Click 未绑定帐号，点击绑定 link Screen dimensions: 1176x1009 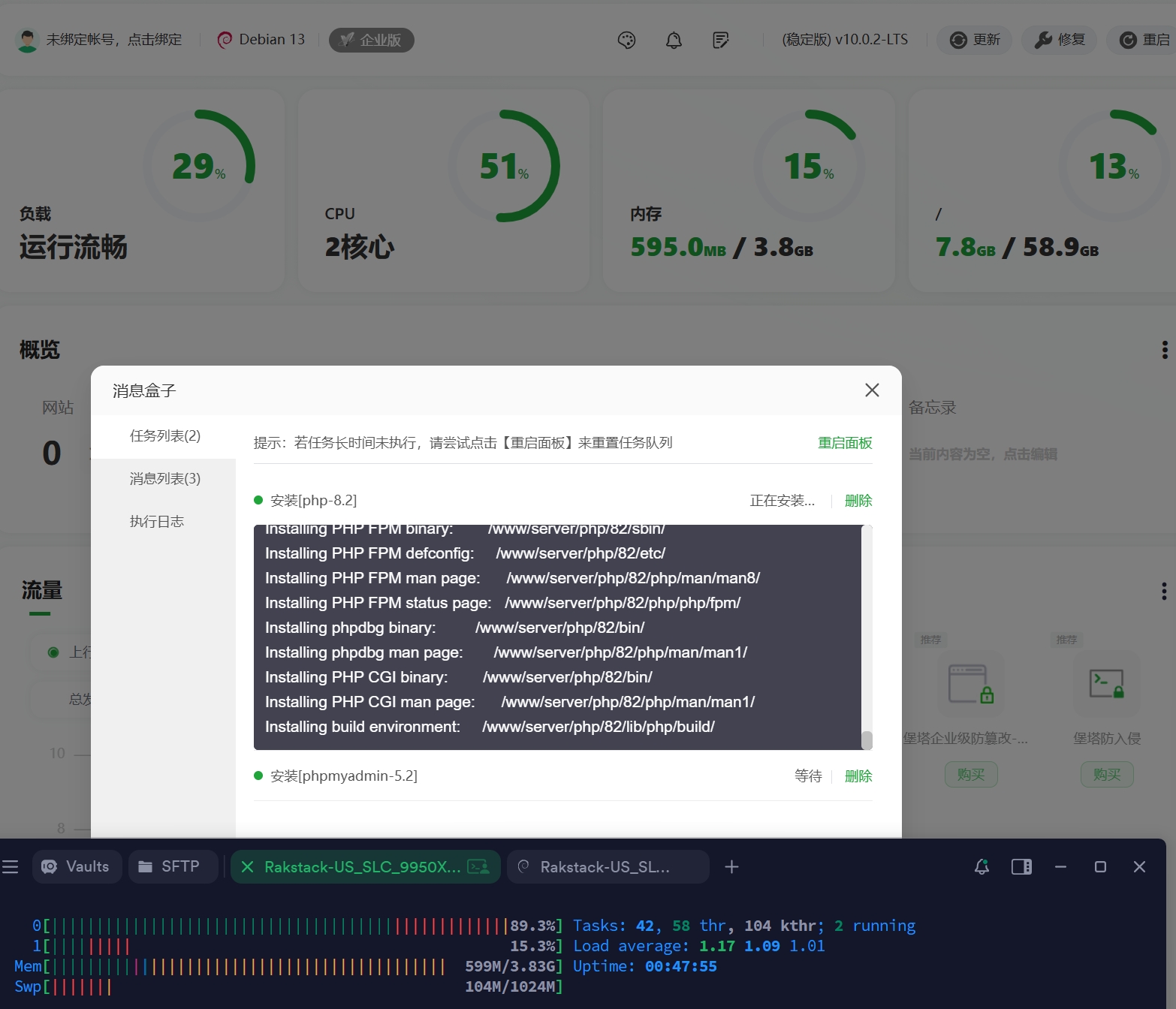114,40
